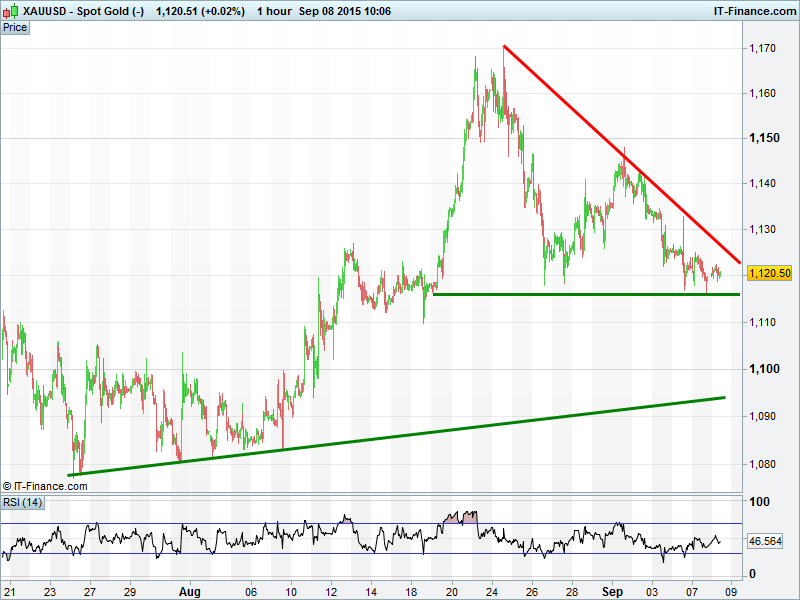Screen dimensions: 800x600
Task: Click the Sep 08 2015 10:06 timestamp
Action: click(x=345, y=11)
